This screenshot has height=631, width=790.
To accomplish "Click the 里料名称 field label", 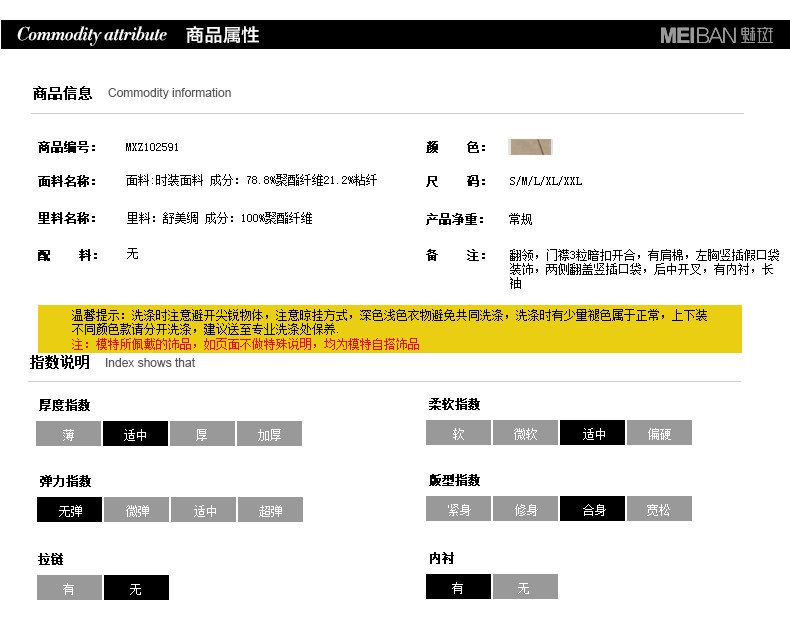I will pos(67,218).
